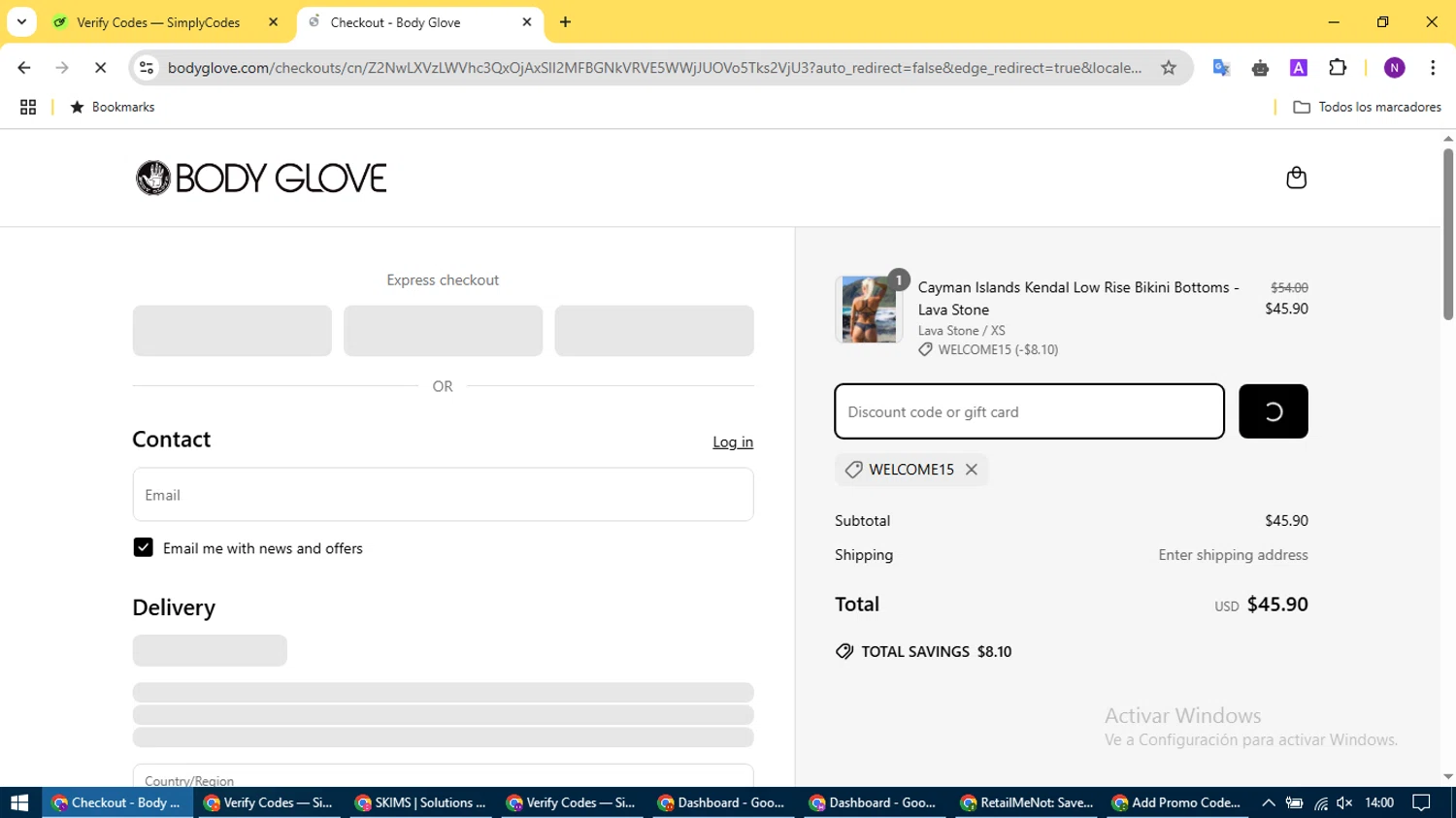Click the purple A extension icon
Viewport: 1456px width, 818px height.
pos(1299,68)
